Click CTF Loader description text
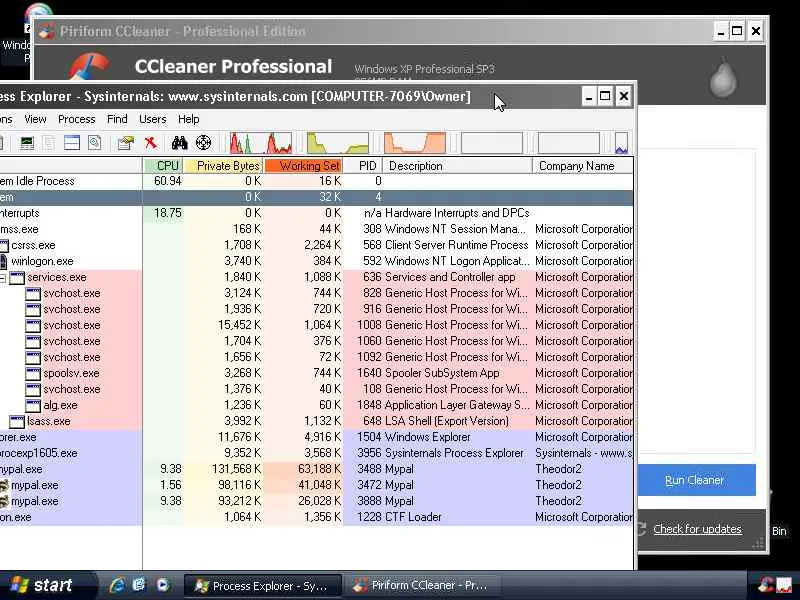 (413, 517)
